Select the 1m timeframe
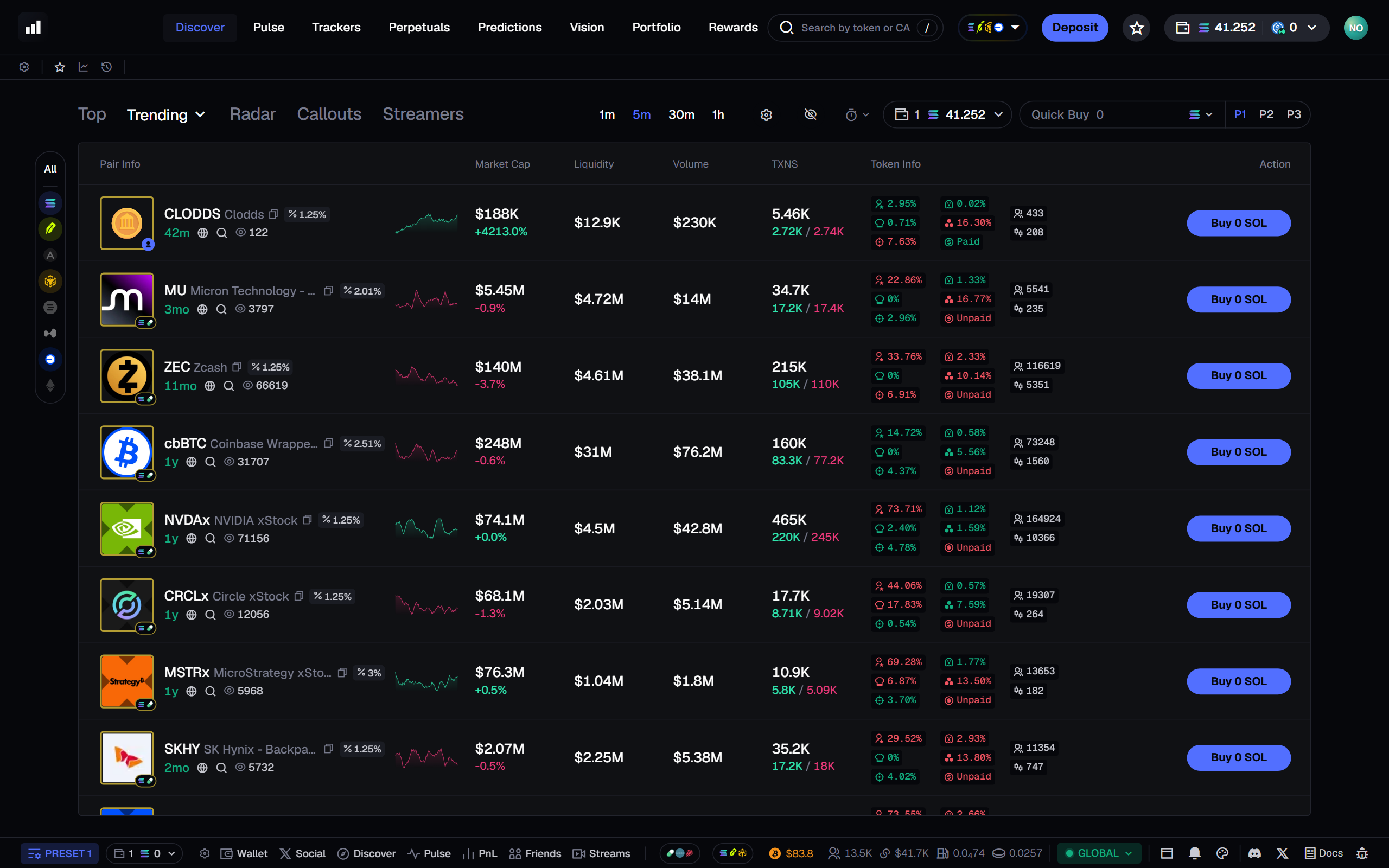 pos(607,115)
